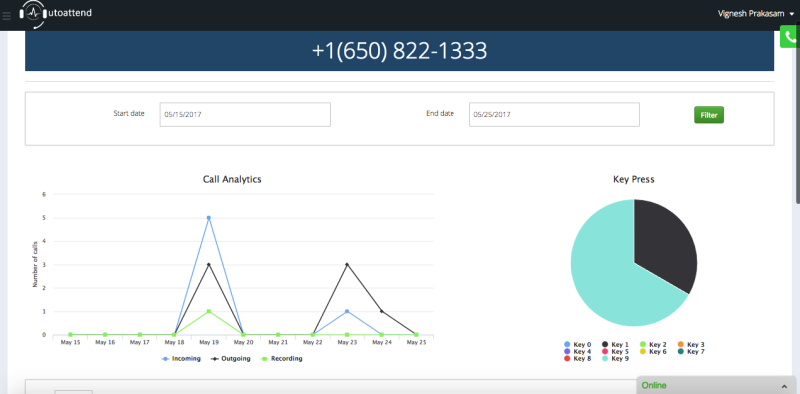Toggle the Outgoing series legend

(x=231, y=359)
